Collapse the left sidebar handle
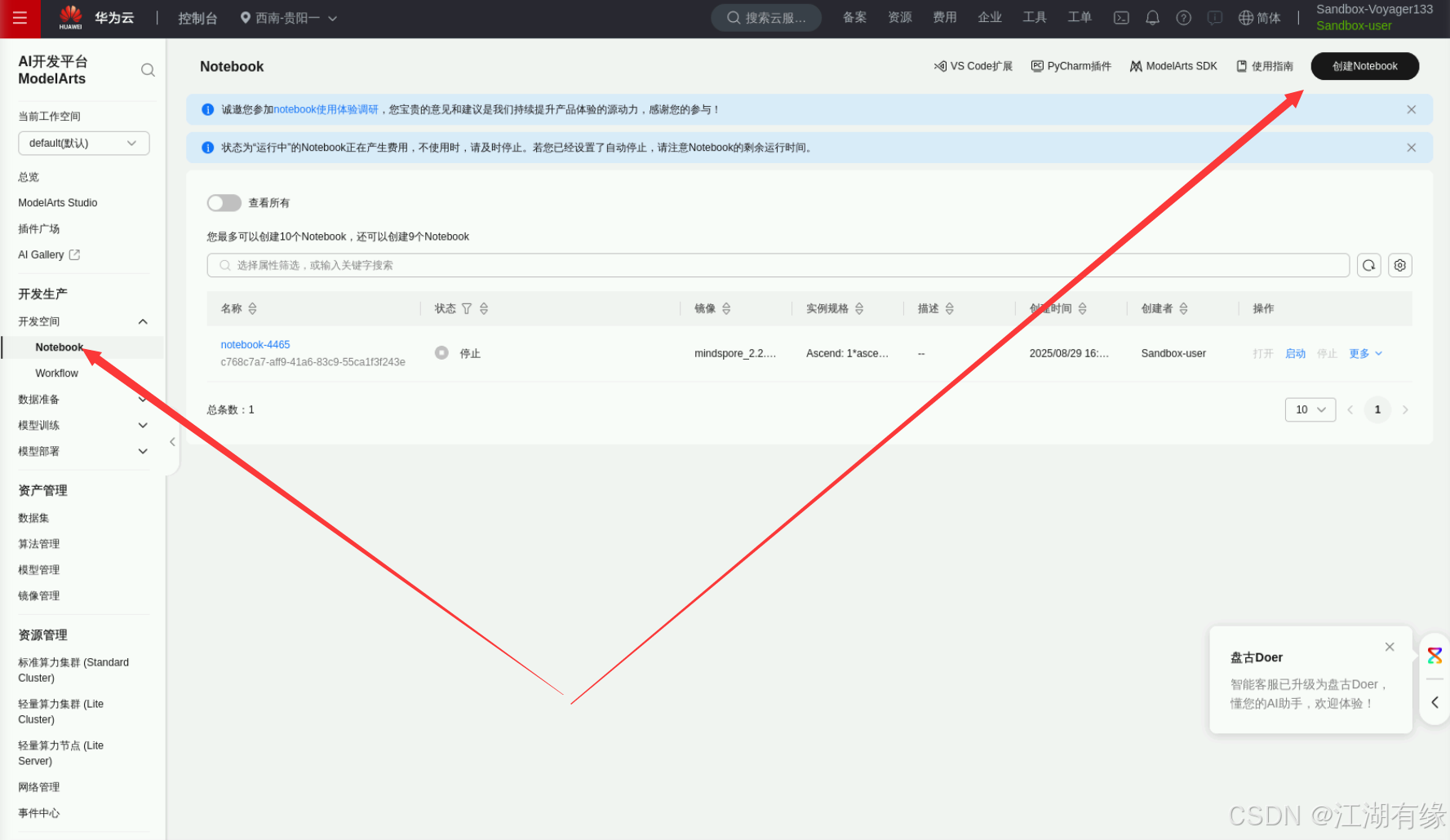 172,442
